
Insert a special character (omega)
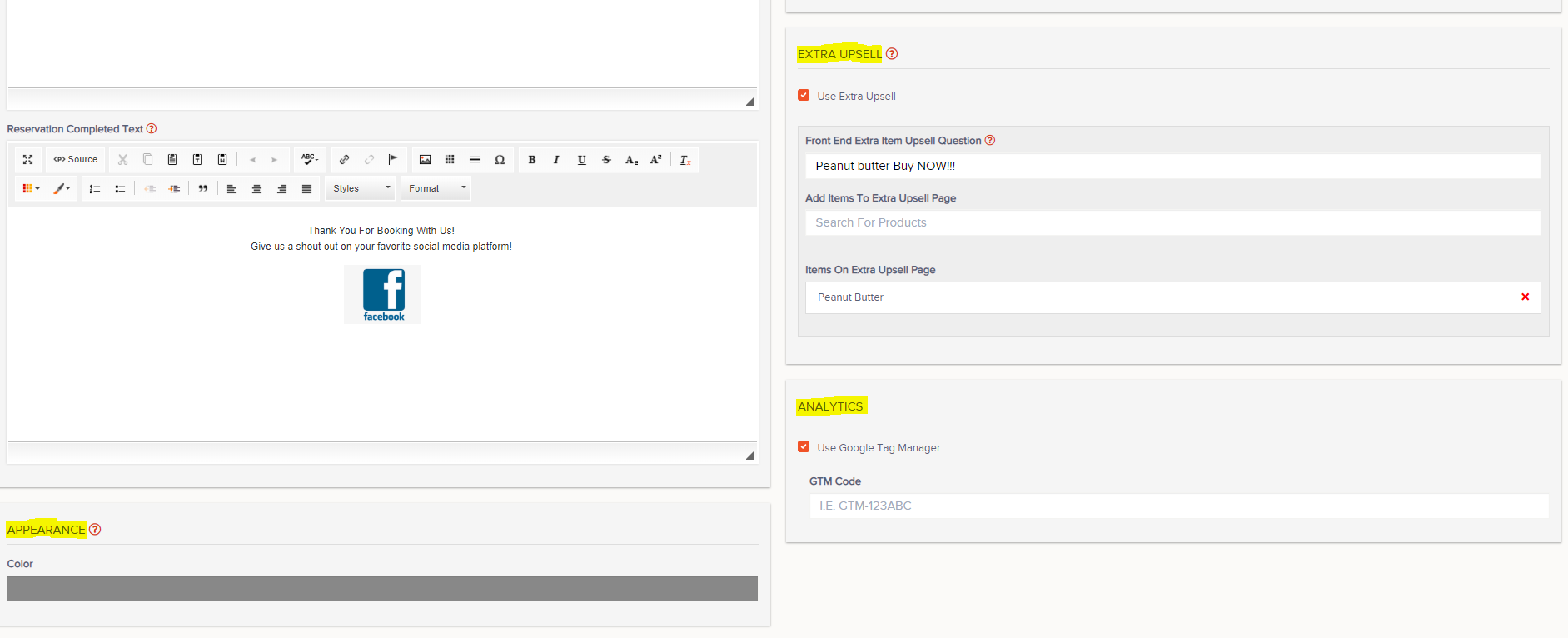[x=500, y=160]
